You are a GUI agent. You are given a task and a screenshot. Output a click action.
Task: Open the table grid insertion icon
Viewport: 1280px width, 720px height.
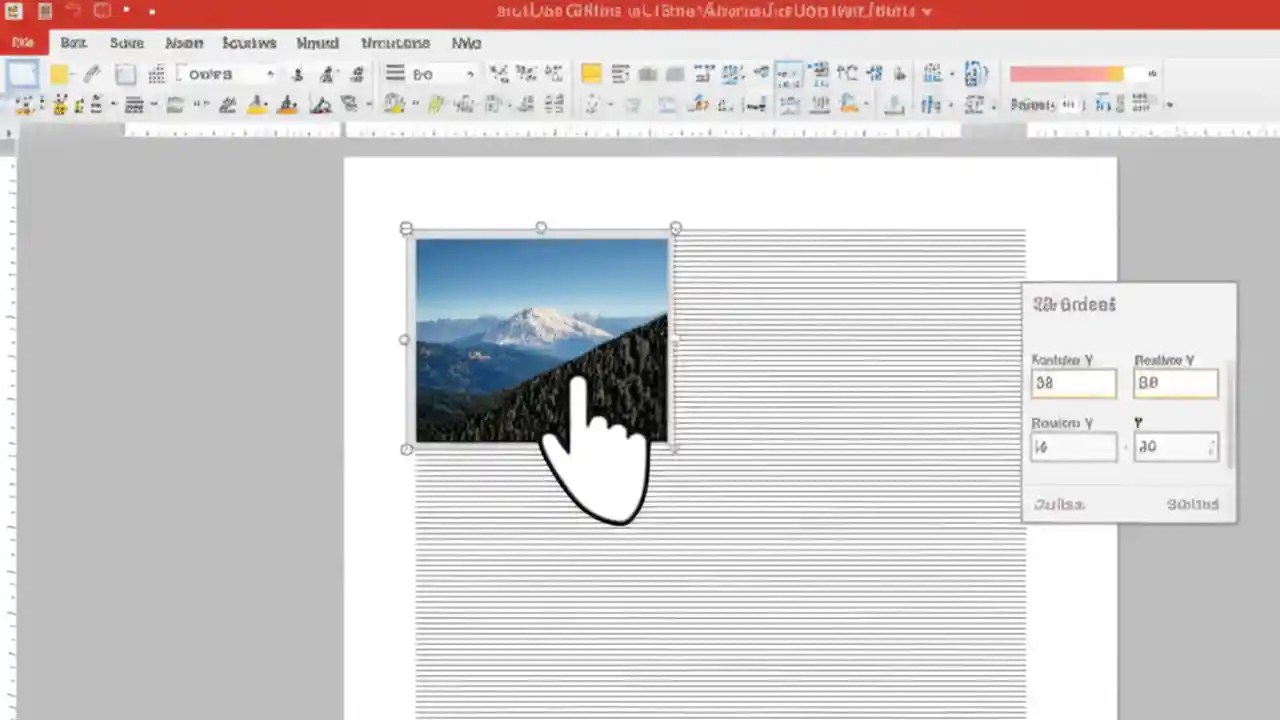tap(157, 74)
